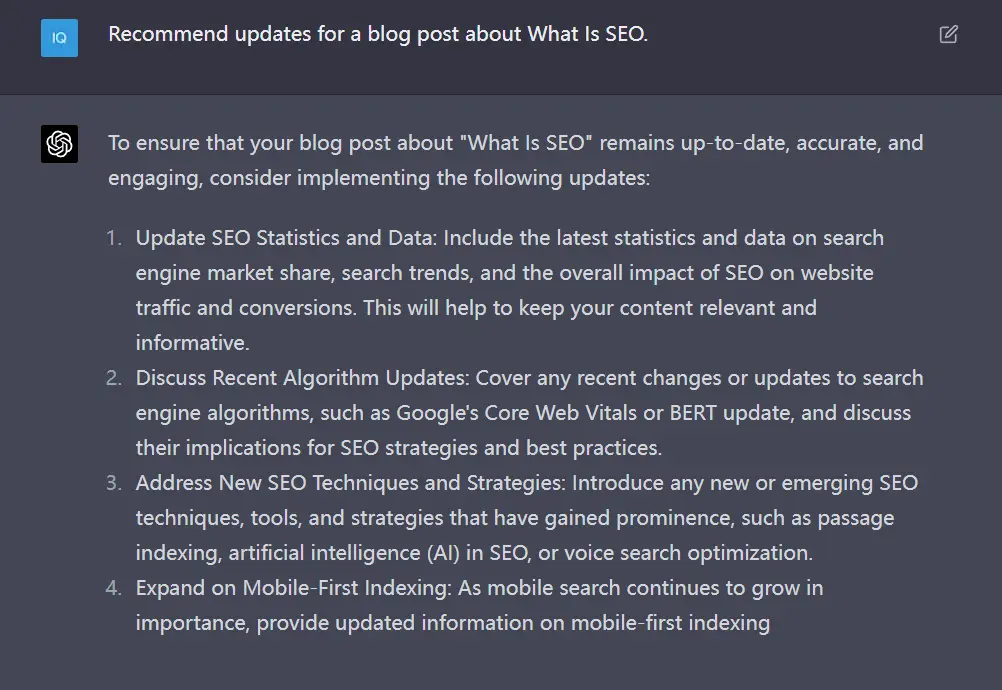This screenshot has height=690, width=1002.
Task: Click list number 3 marker
Action: tap(115, 483)
